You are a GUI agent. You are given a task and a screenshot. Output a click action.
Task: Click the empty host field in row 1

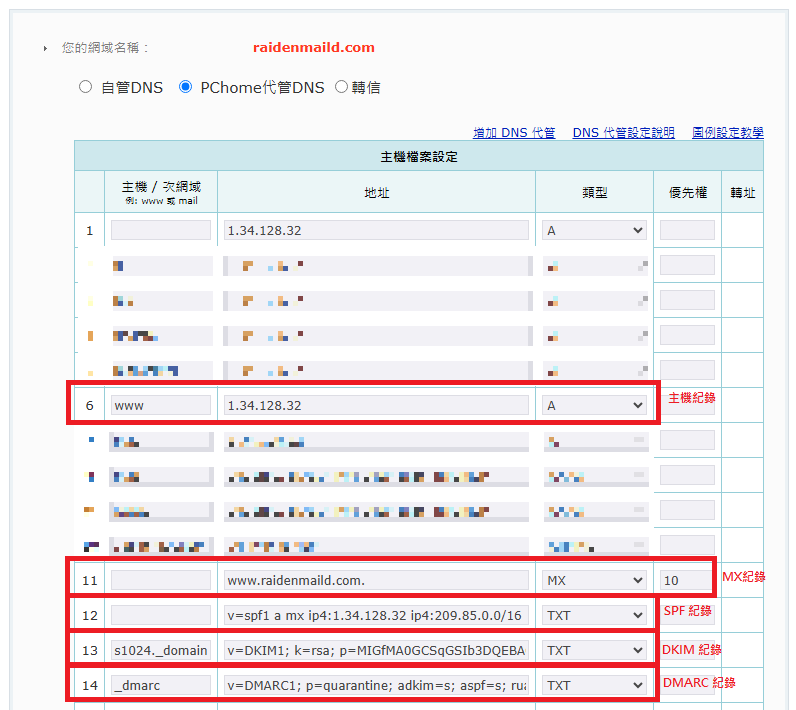pos(161,230)
